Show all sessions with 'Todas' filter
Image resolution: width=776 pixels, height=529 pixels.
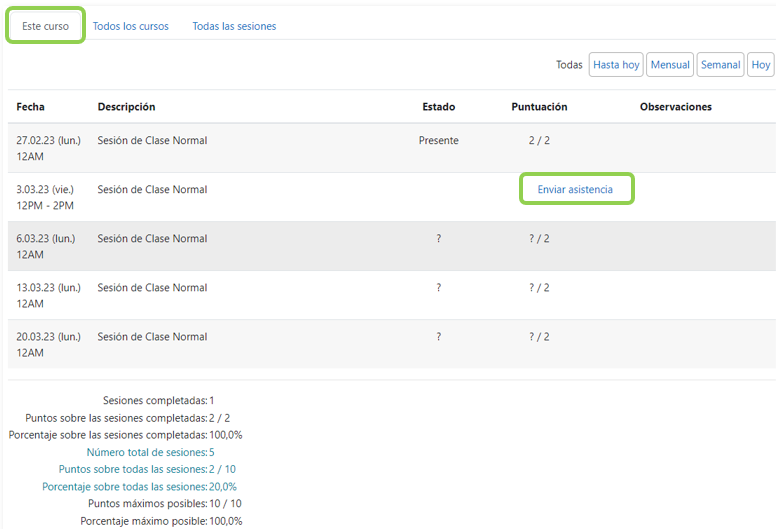[x=569, y=65]
